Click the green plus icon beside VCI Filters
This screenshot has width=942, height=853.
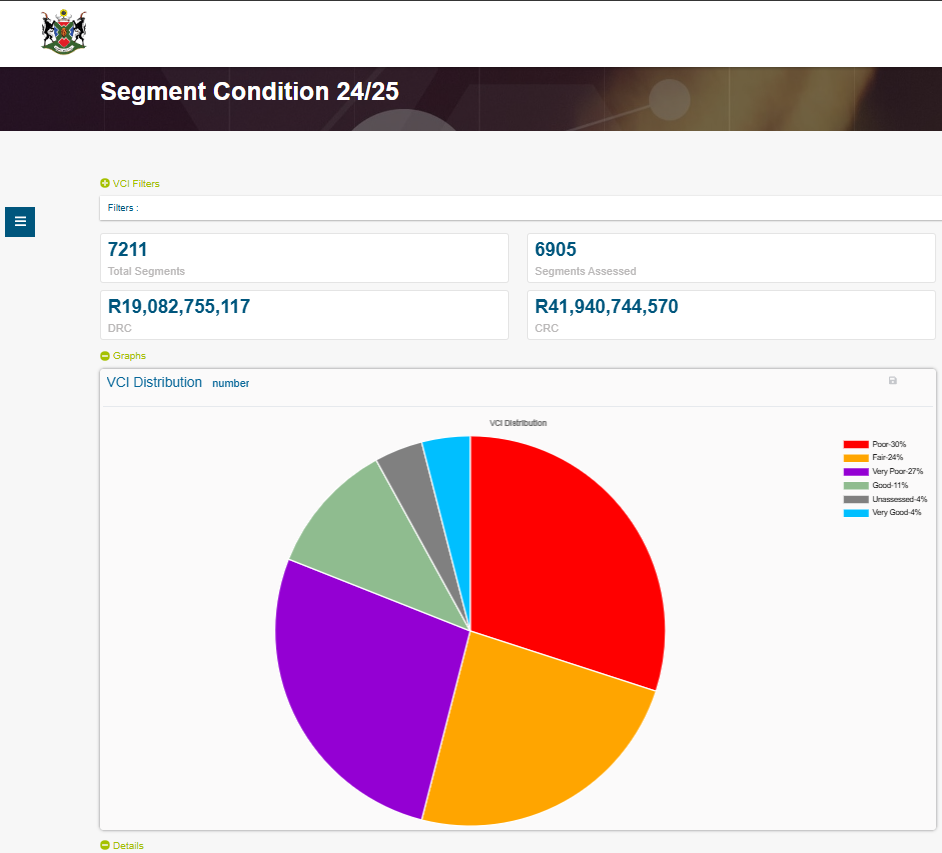(105, 184)
